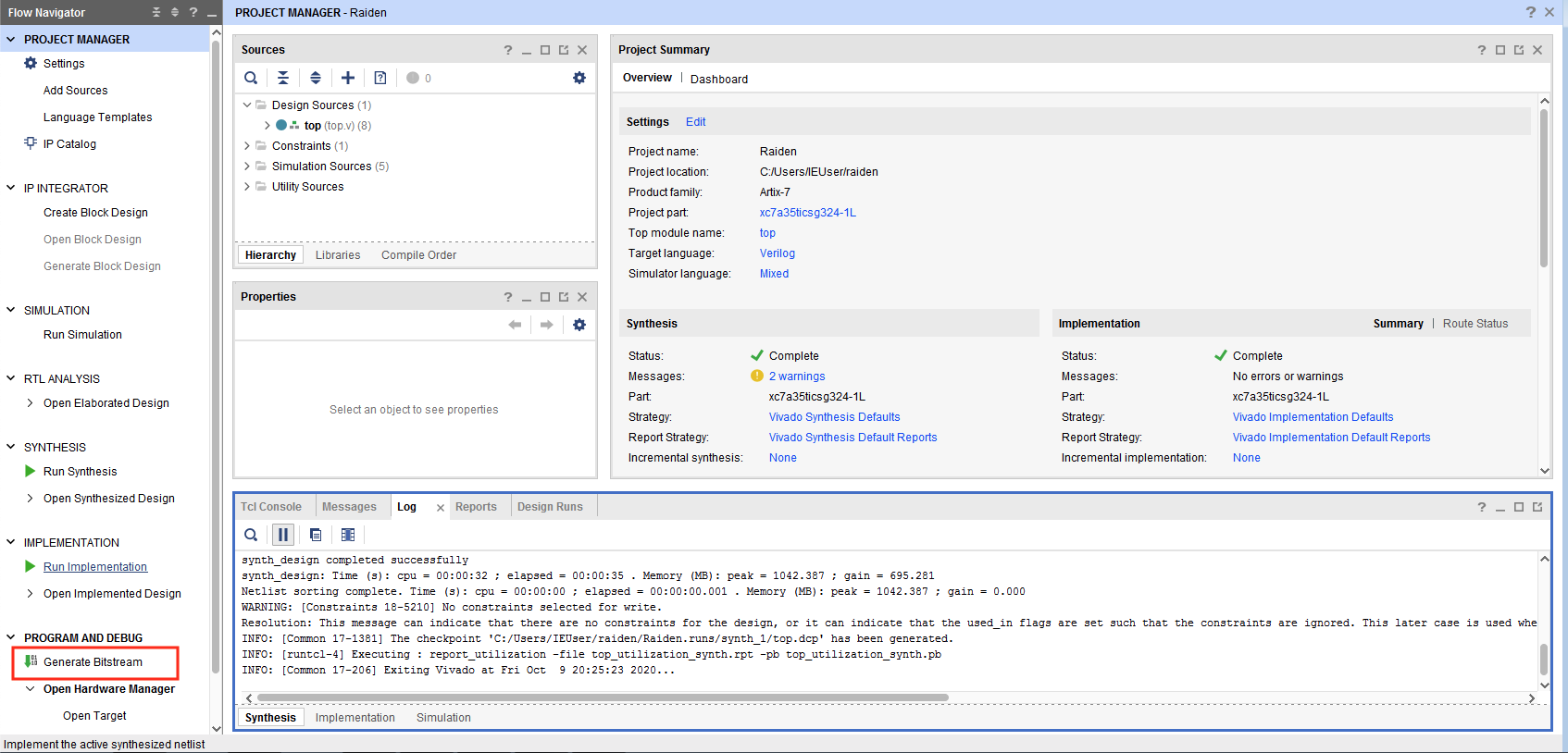Show Simulation log tab
This screenshot has height=753, width=1568.
pos(443,718)
